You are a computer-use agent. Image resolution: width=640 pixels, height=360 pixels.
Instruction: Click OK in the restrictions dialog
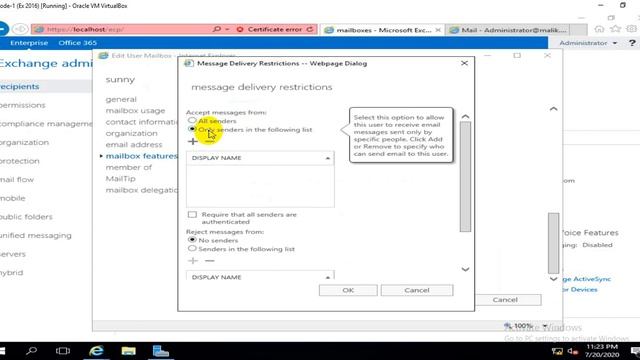click(x=348, y=290)
